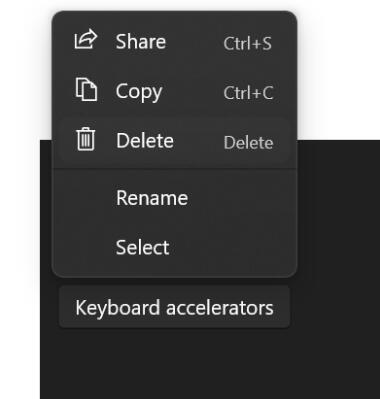
Task: Click the blank icon slot beside Select
Action: coord(86,247)
